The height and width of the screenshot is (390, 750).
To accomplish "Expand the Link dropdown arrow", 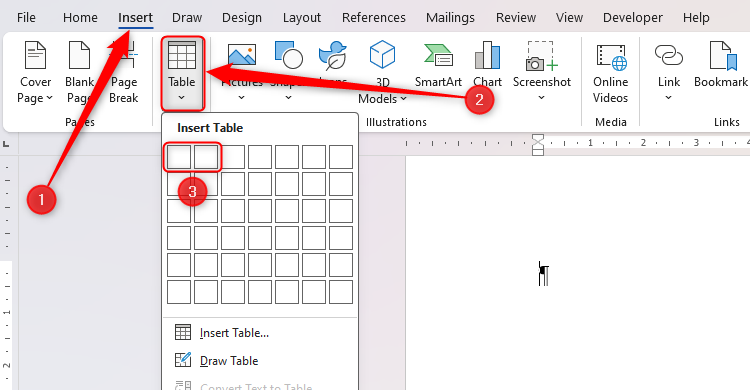I will tap(669, 98).
